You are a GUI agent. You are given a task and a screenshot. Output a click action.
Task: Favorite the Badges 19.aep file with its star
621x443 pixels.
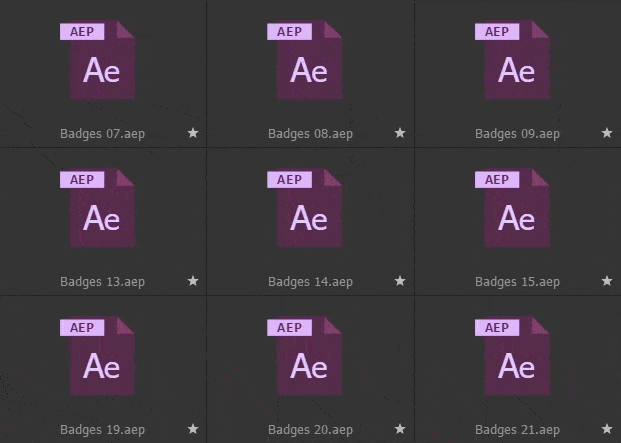193,429
